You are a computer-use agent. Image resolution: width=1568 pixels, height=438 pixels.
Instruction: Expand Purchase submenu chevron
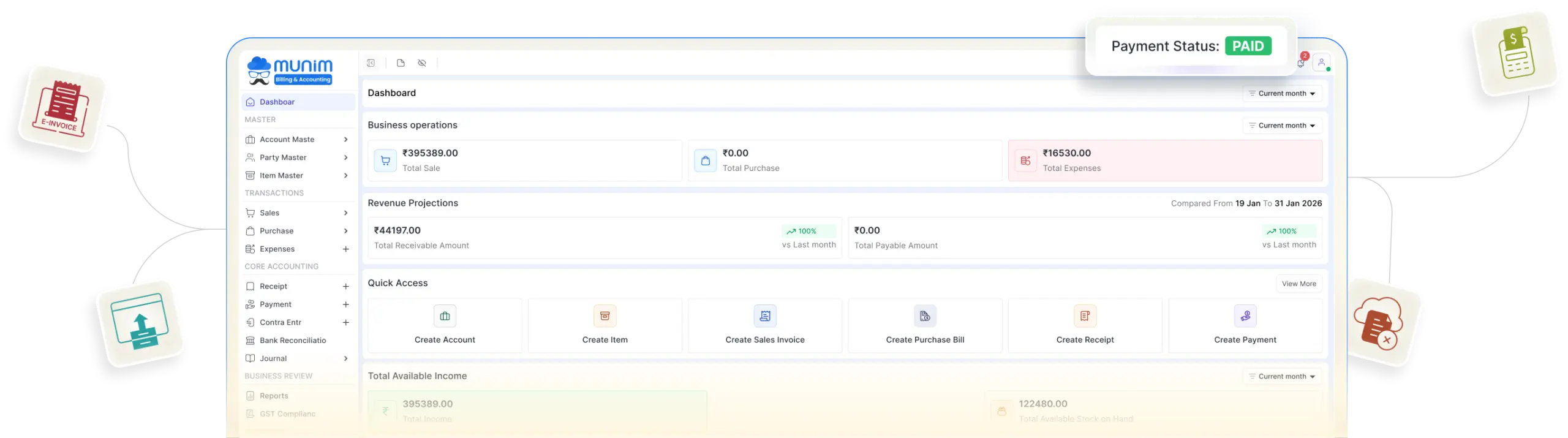pos(346,231)
